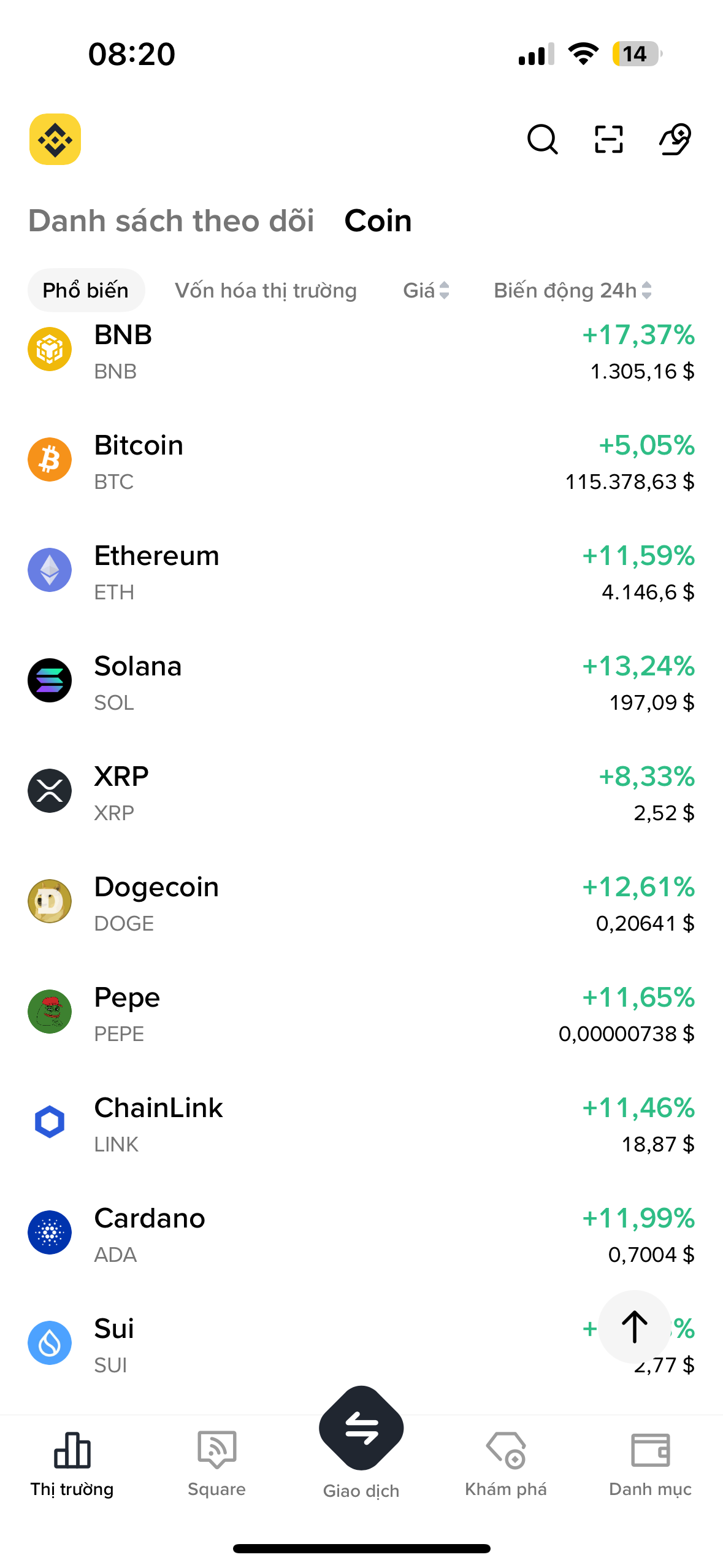Open the Ethereum ETH listing
Image resolution: width=723 pixels, height=1568 pixels.
pos(361,572)
